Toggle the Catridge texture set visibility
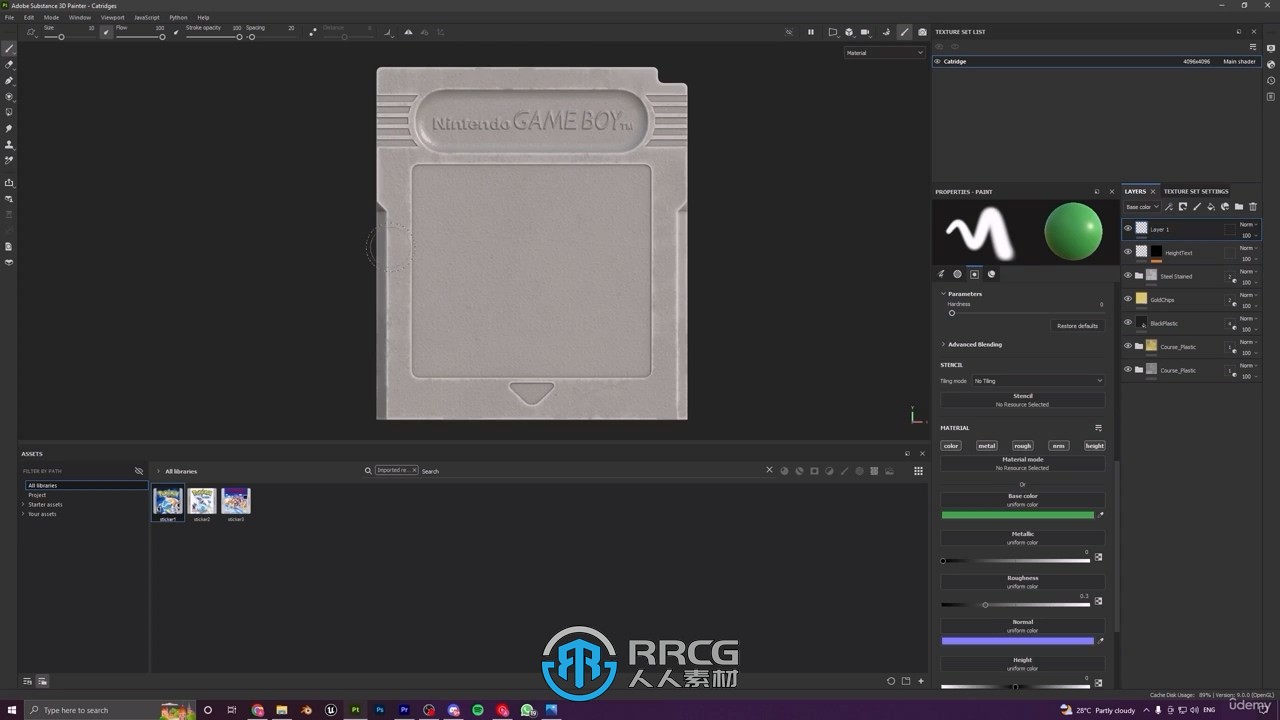The image size is (1280, 720). tap(937, 61)
